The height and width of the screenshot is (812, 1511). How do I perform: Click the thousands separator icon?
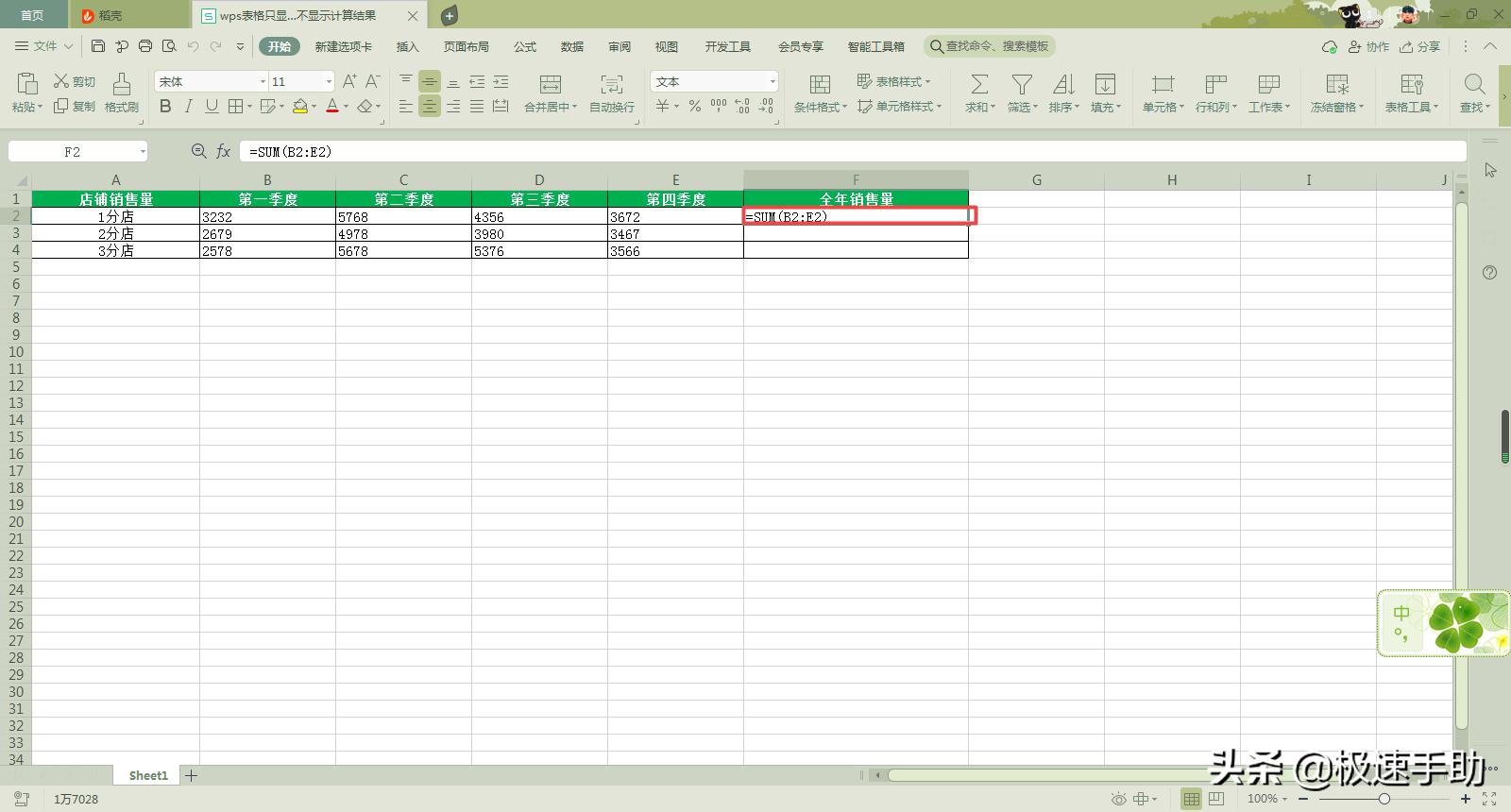[x=719, y=107]
